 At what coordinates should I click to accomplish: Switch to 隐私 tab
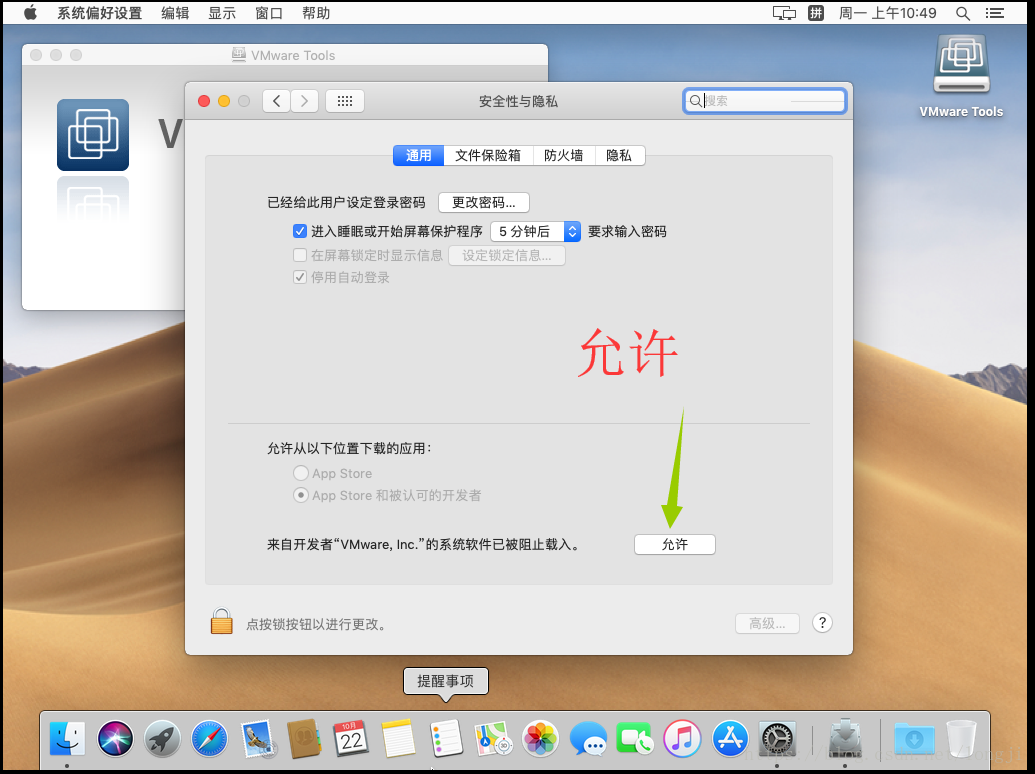tap(619, 156)
